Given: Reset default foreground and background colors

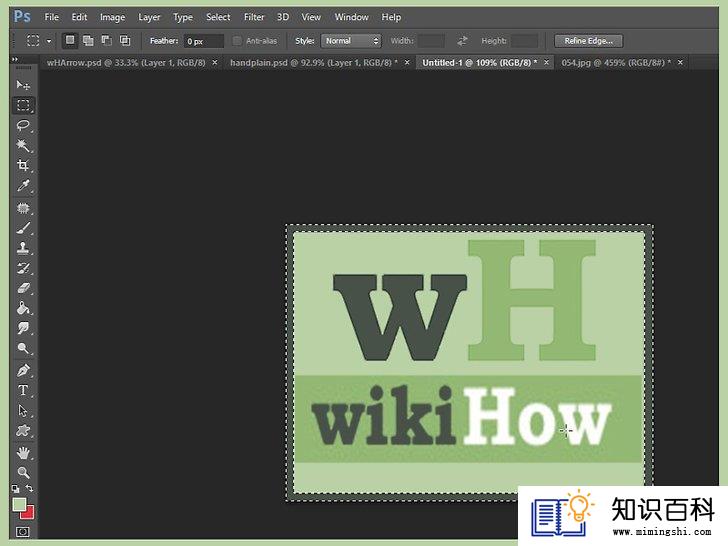Looking at the screenshot, I should [15, 488].
